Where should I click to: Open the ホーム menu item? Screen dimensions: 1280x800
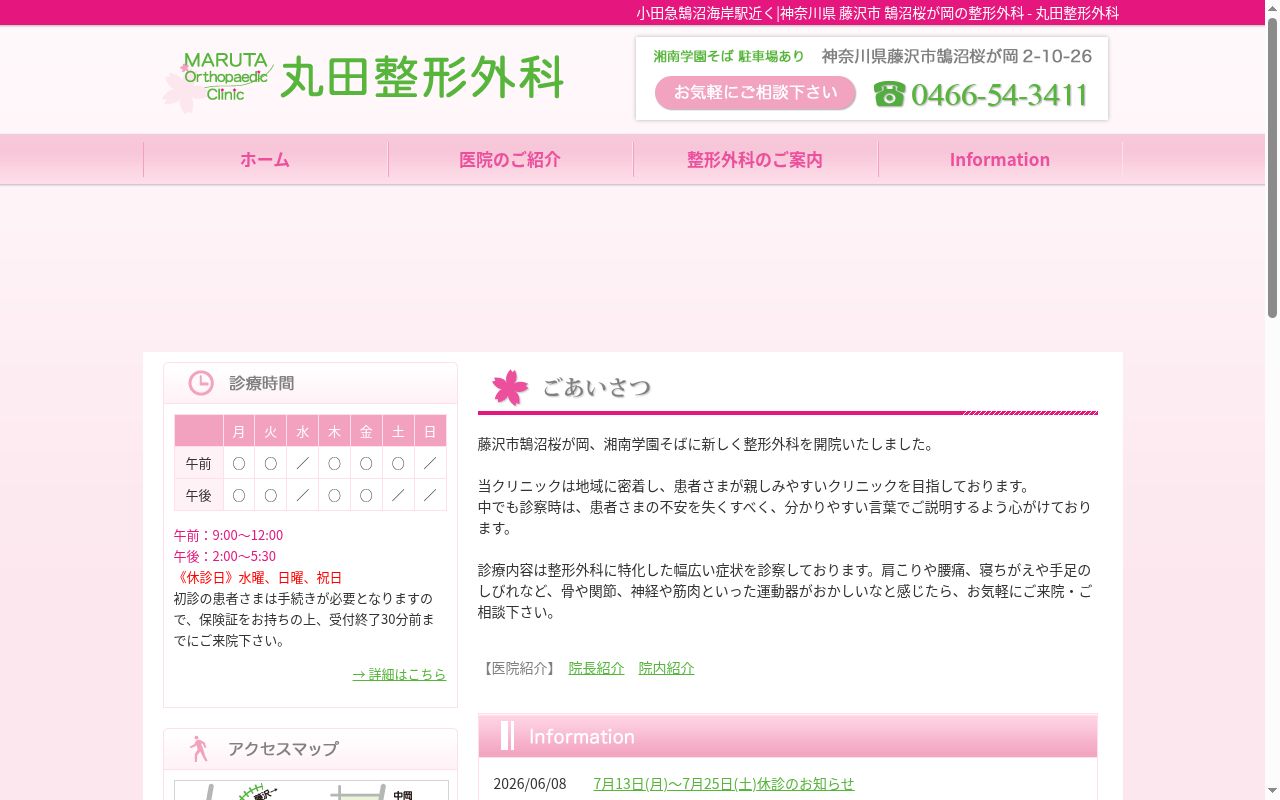[x=265, y=159]
